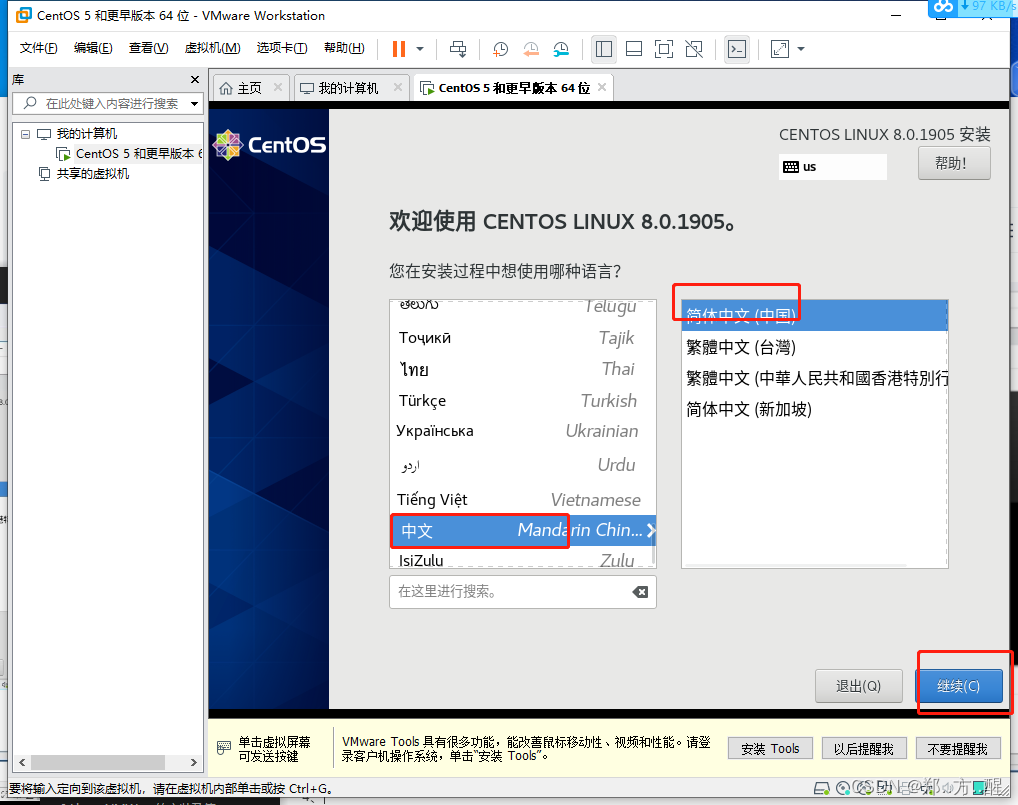The height and width of the screenshot is (805, 1018).
Task: Click the us keyboard layout indicator
Action: click(832, 167)
